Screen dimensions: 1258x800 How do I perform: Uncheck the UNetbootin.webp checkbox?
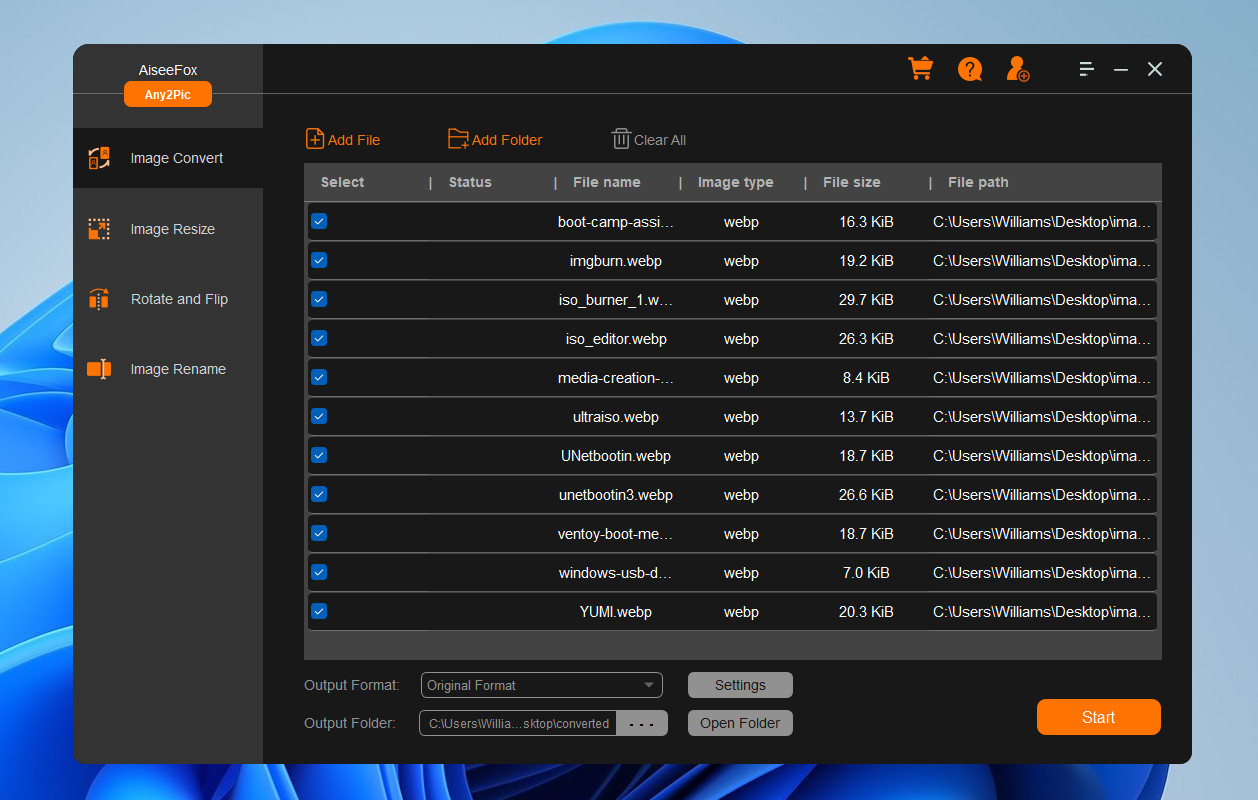[x=319, y=455]
